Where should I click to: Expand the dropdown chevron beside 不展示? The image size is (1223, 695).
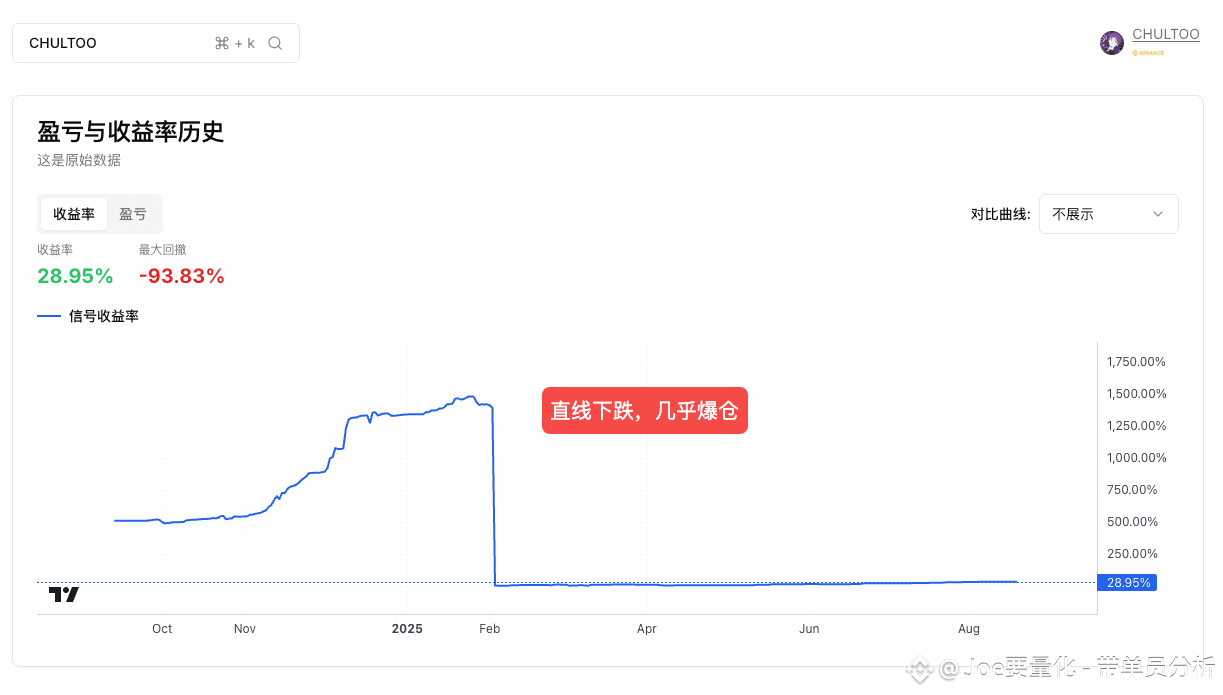click(1158, 214)
